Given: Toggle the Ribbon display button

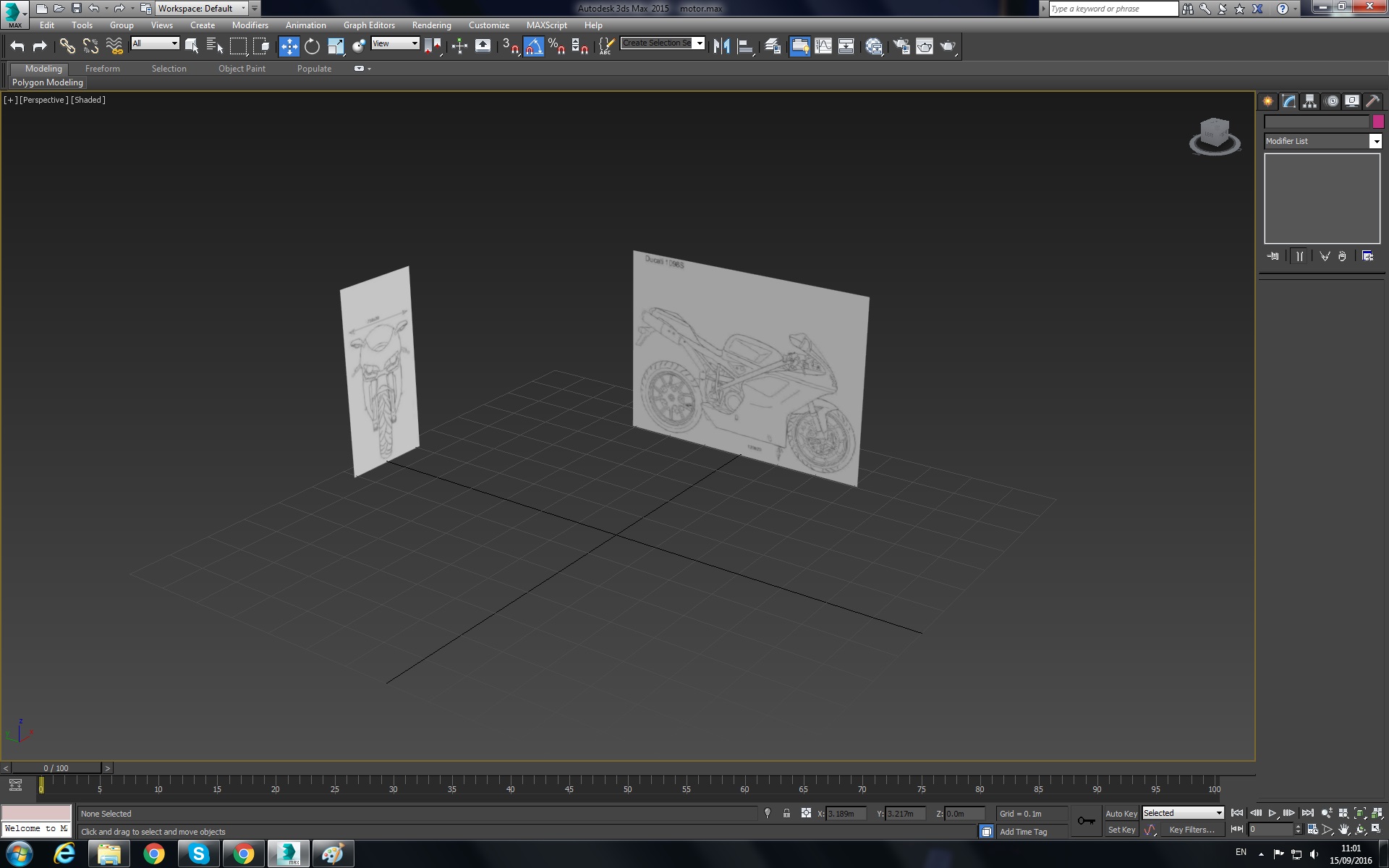Looking at the screenshot, I should [799, 46].
